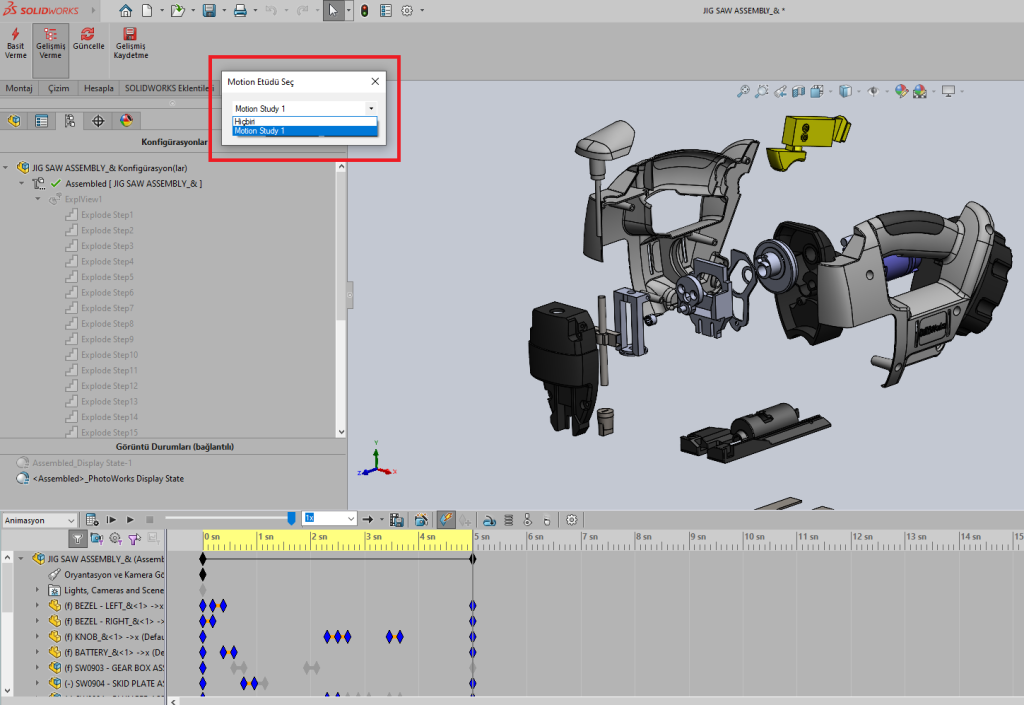Toggle the Autokey button in timeline toolbar
1024x705 pixels.
pos(445,520)
